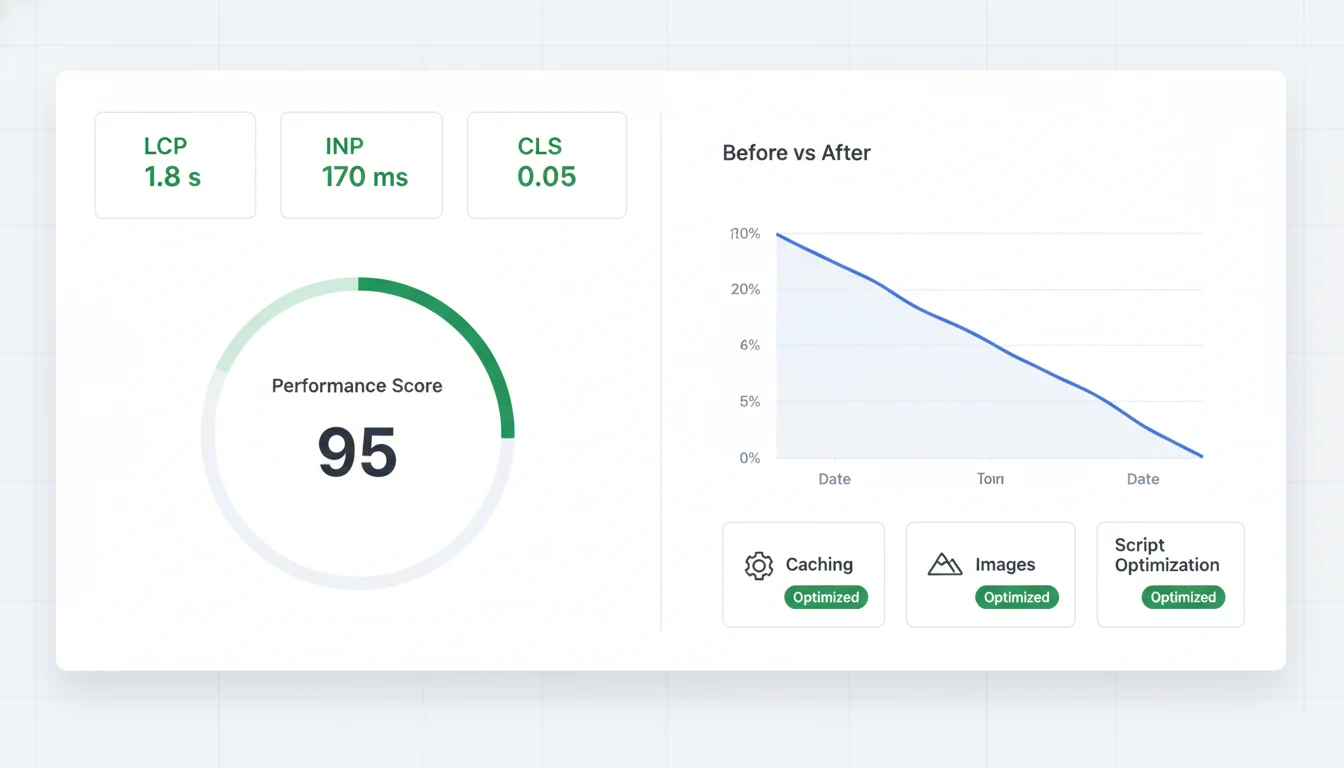Click the first Date axis label

tap(834, 479)
